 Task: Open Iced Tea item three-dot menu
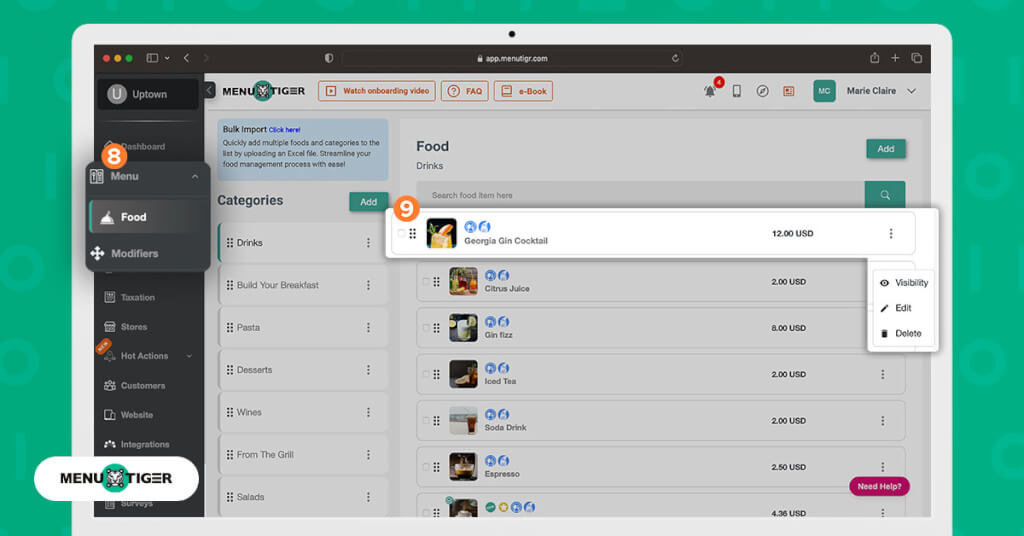click(x=882, y=375)
